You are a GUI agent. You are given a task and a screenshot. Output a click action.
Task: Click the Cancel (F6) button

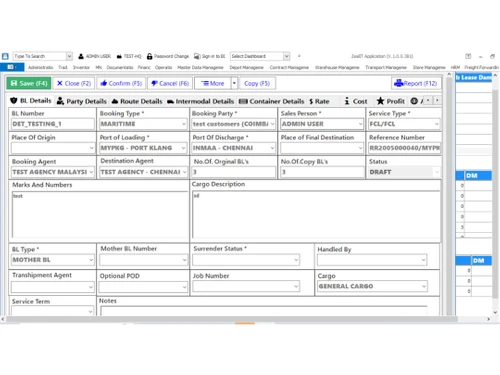point(170,83)
